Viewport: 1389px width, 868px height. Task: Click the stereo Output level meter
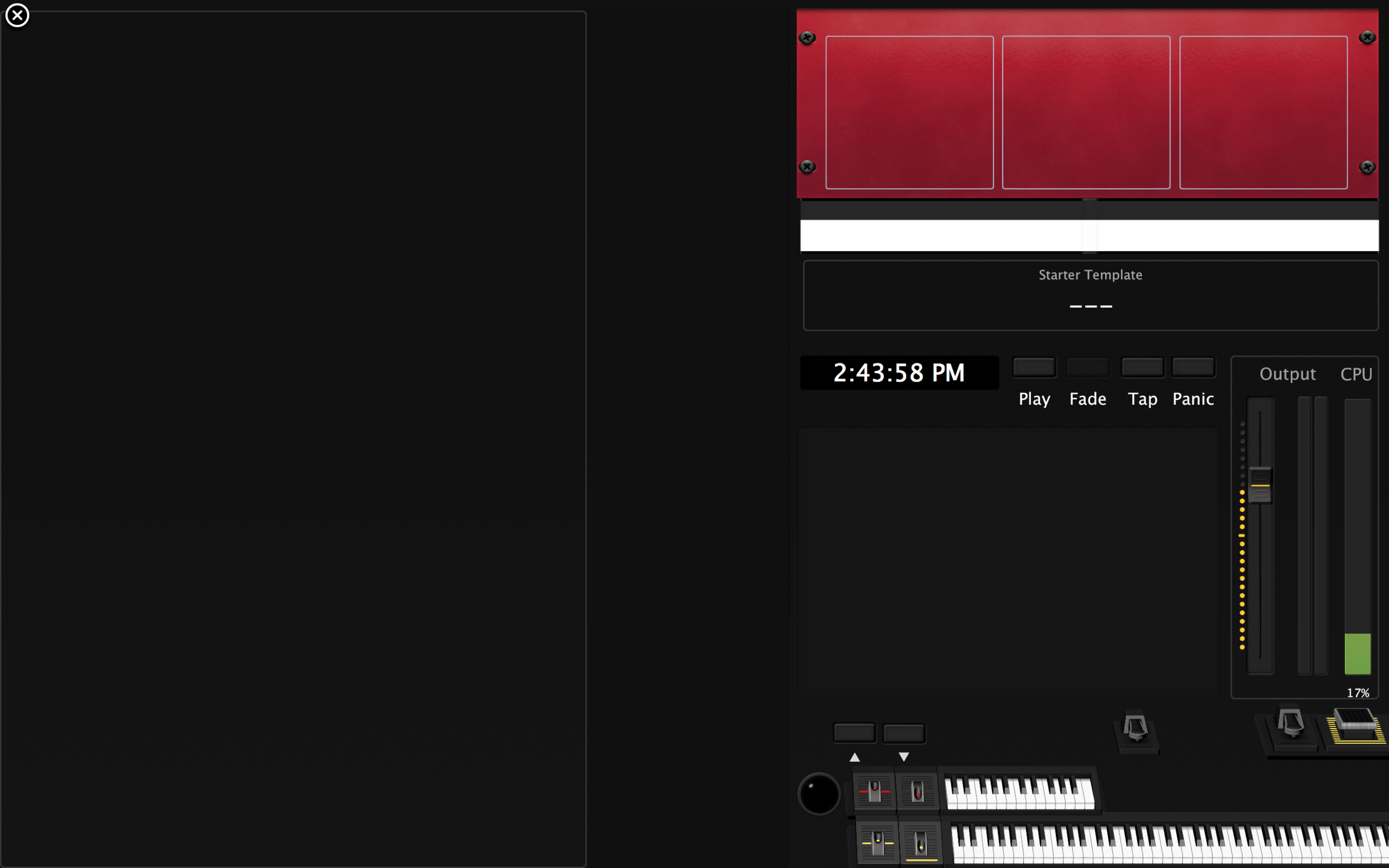(1313, 535)
